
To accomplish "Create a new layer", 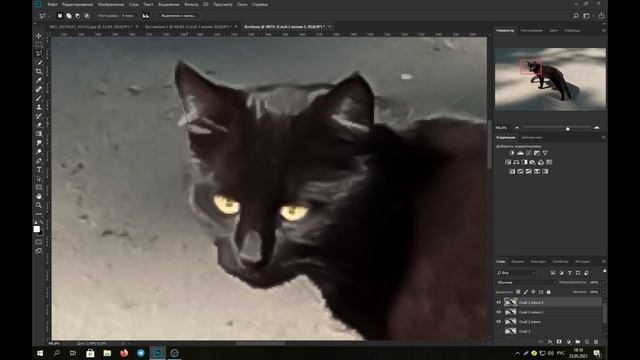I will [587, 342].
